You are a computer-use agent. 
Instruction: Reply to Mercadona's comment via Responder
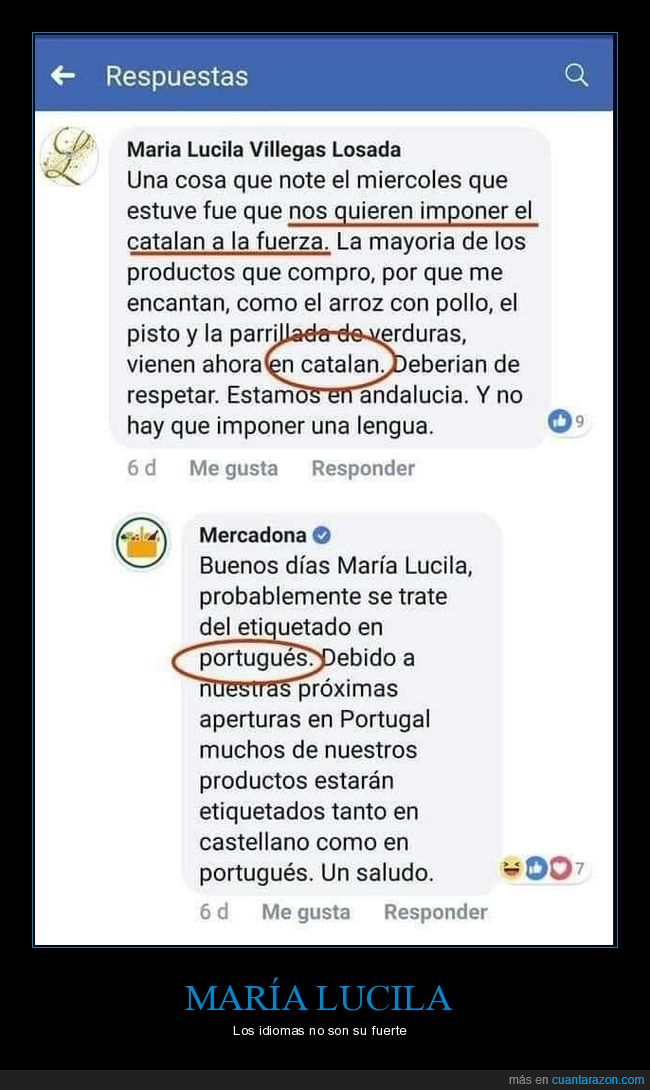(435, 912)
